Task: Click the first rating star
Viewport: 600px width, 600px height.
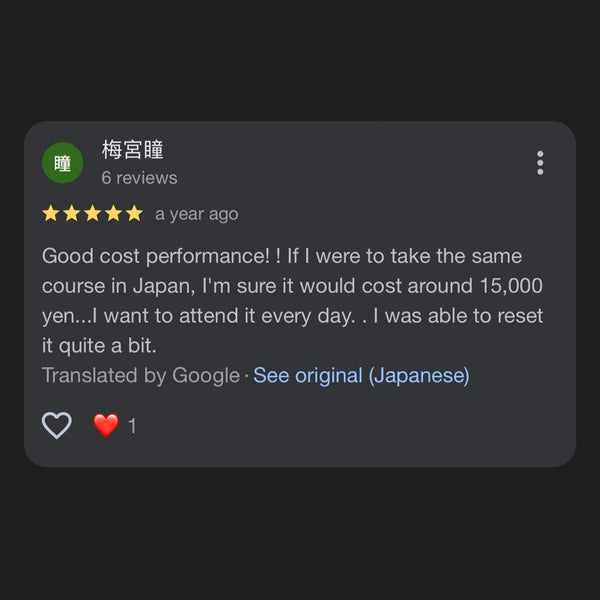Action: [x=51, y=213]
